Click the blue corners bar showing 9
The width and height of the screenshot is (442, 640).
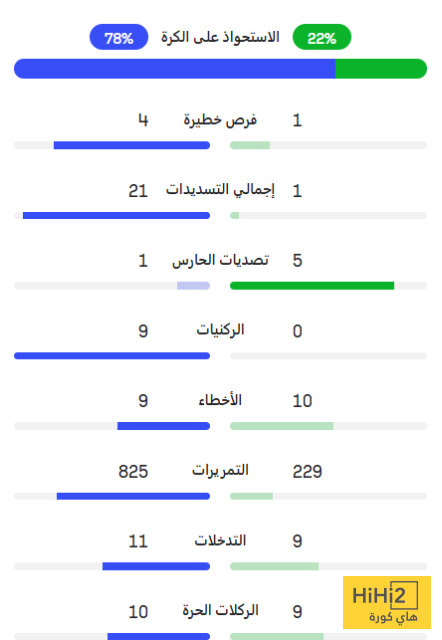tap(112, 356)
